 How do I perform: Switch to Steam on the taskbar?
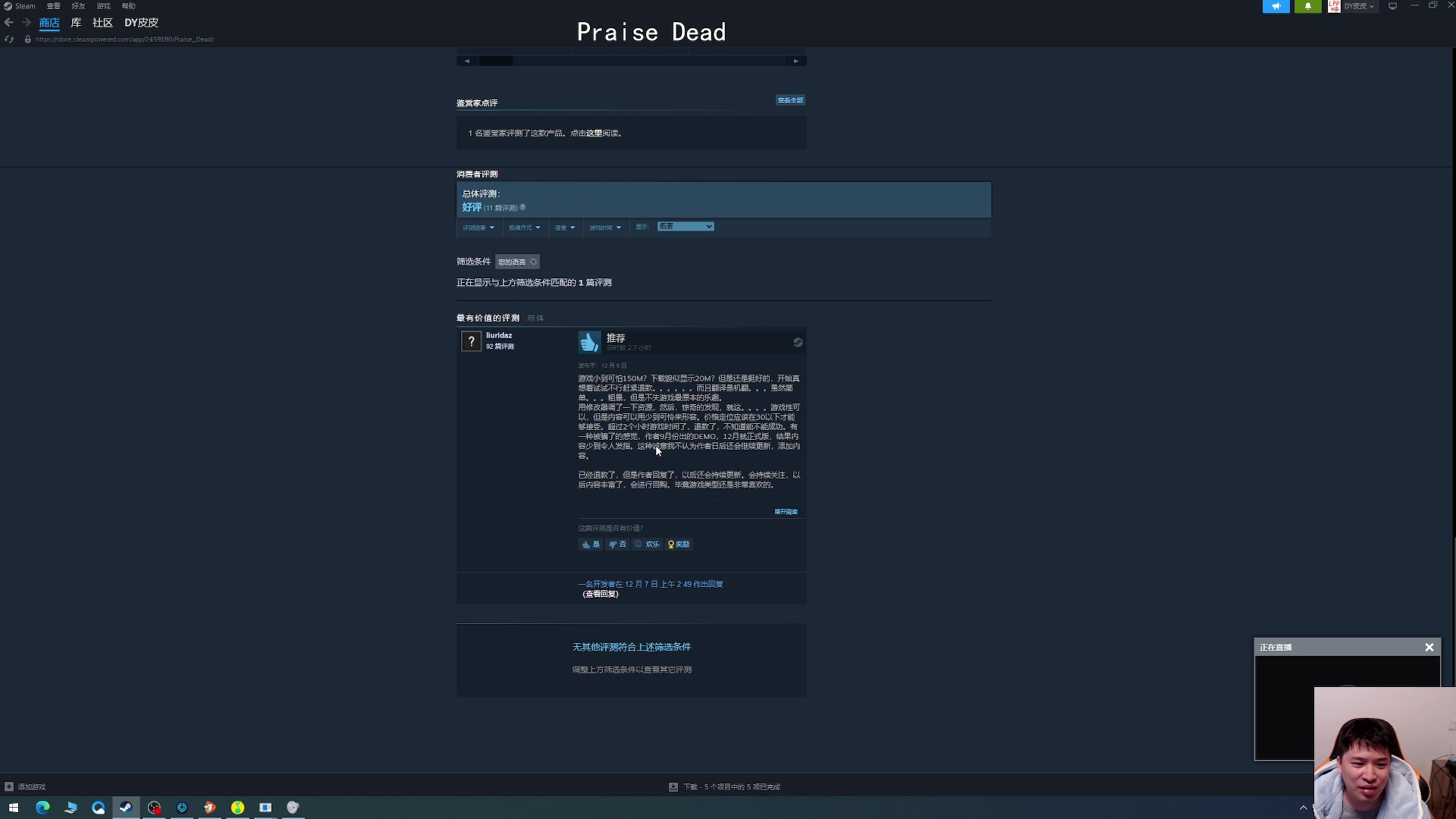(126, 808)
